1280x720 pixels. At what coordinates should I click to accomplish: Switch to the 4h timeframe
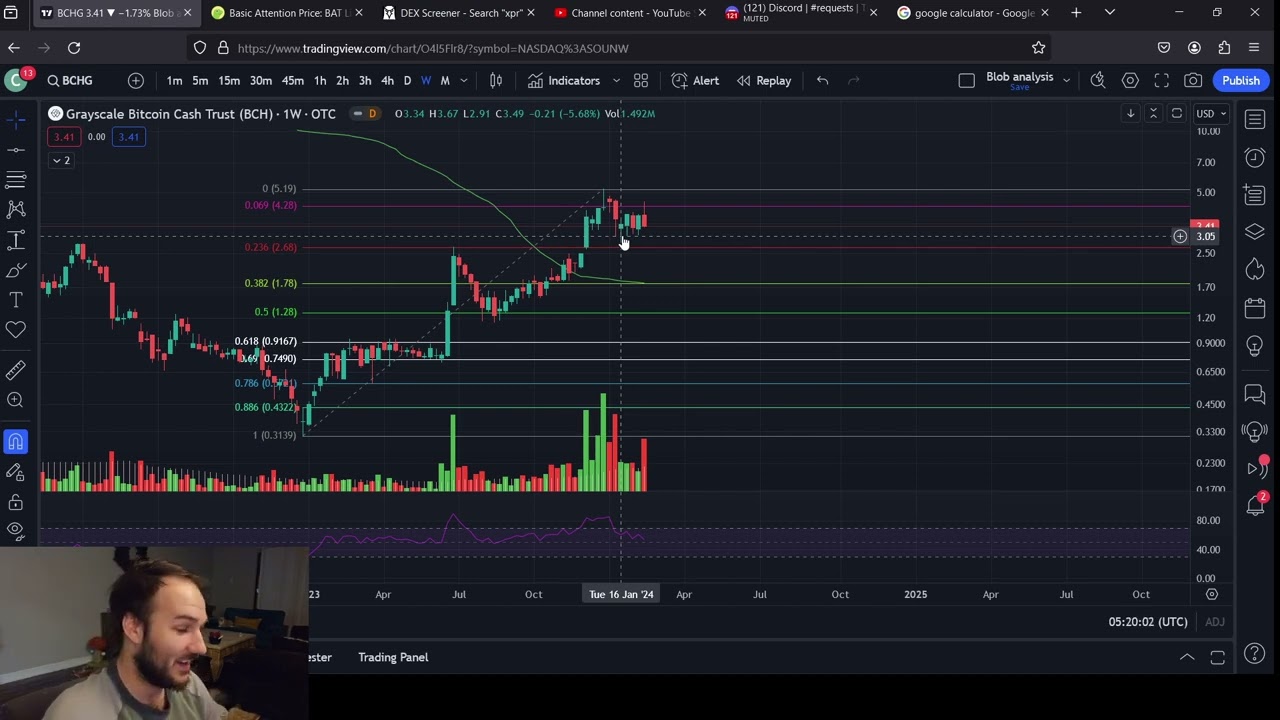(x=387, y=81)
